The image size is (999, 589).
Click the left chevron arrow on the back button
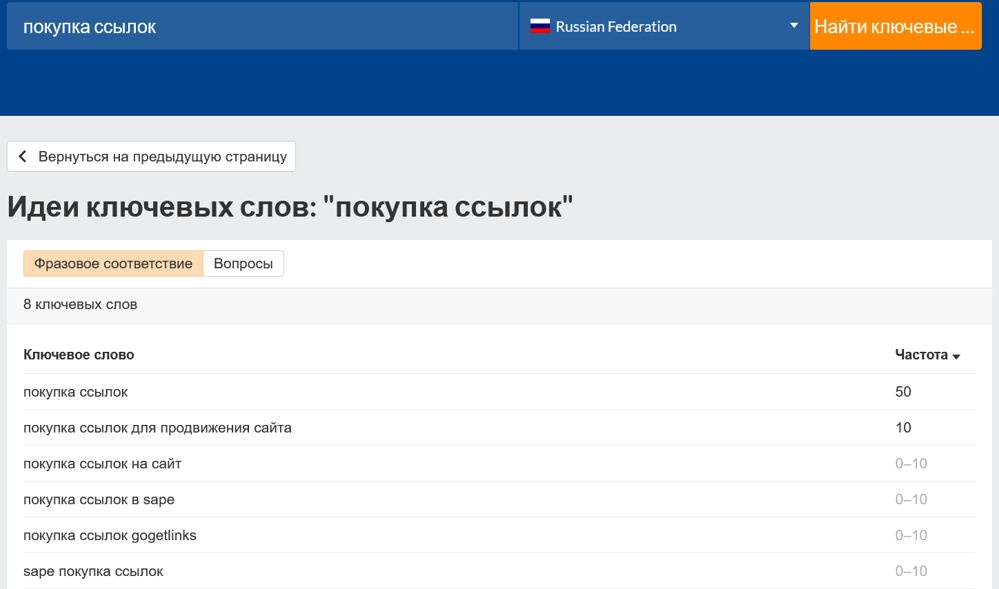point(21,156)
